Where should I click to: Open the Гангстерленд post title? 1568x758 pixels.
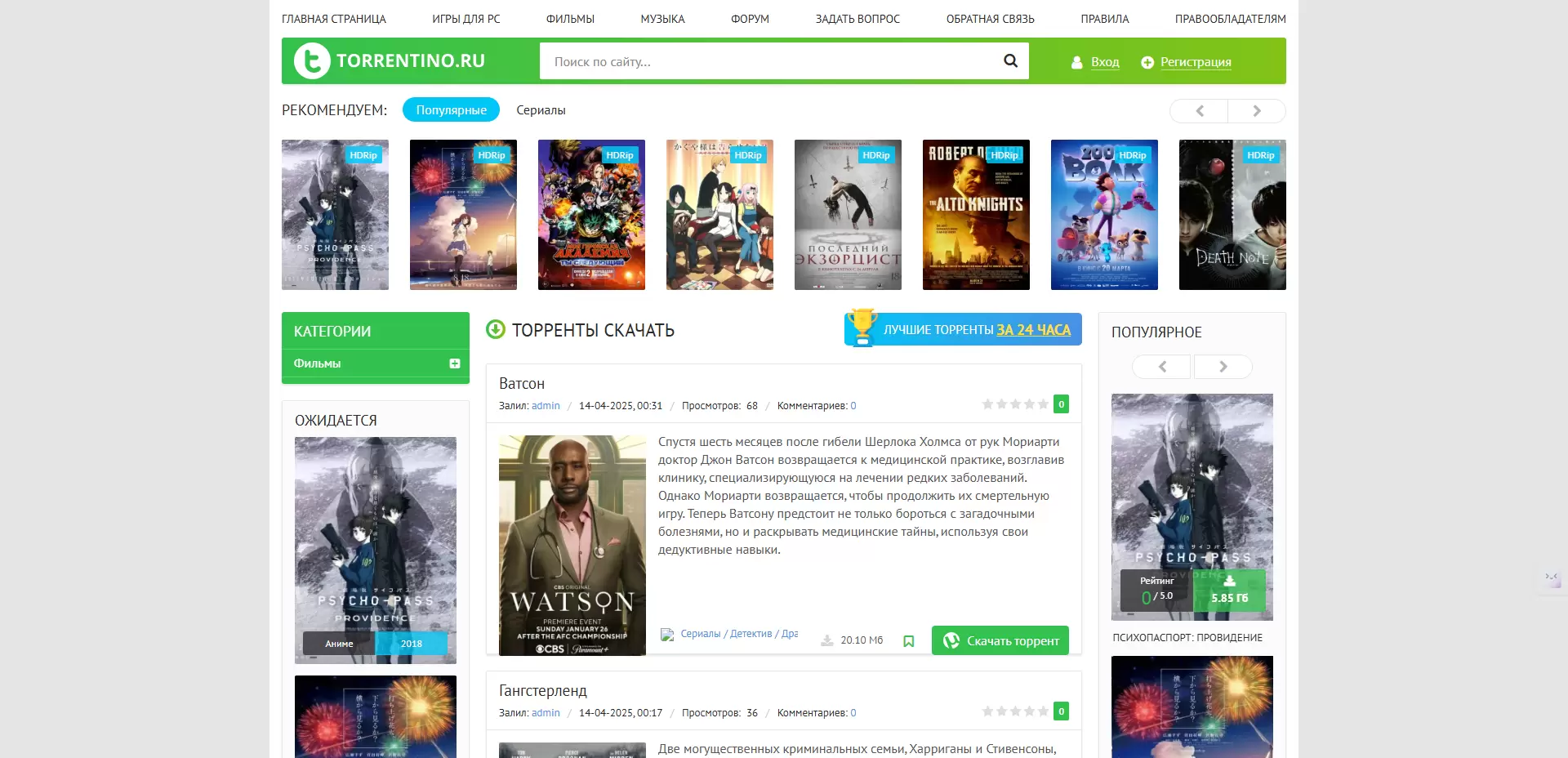pyautogui.click(x=542, y=691)
